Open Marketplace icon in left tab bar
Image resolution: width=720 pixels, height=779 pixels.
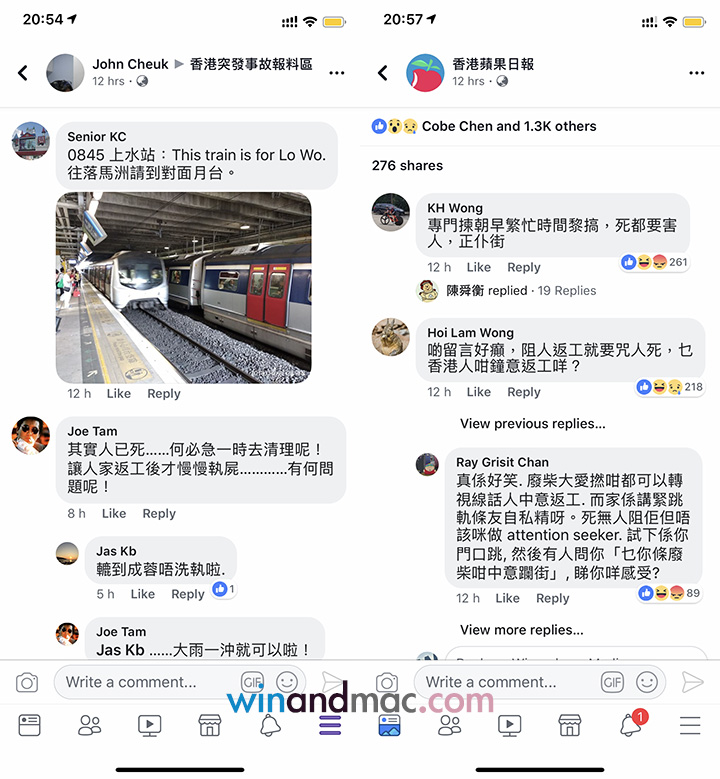pyautogui.click(x=210, y=725)
